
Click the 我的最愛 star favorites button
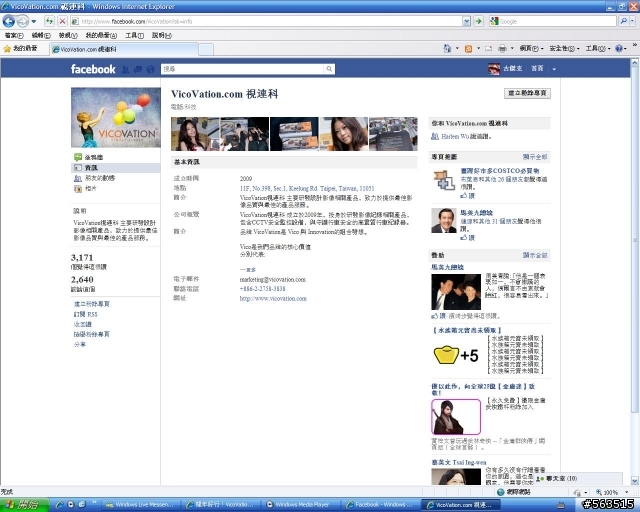pos(20,49)
